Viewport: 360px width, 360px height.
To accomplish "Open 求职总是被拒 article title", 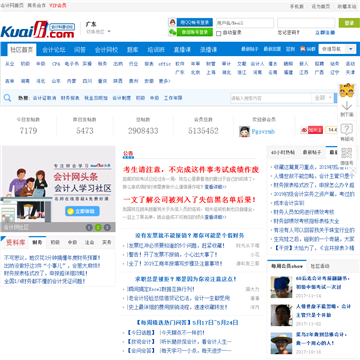I will coord(186,279).
